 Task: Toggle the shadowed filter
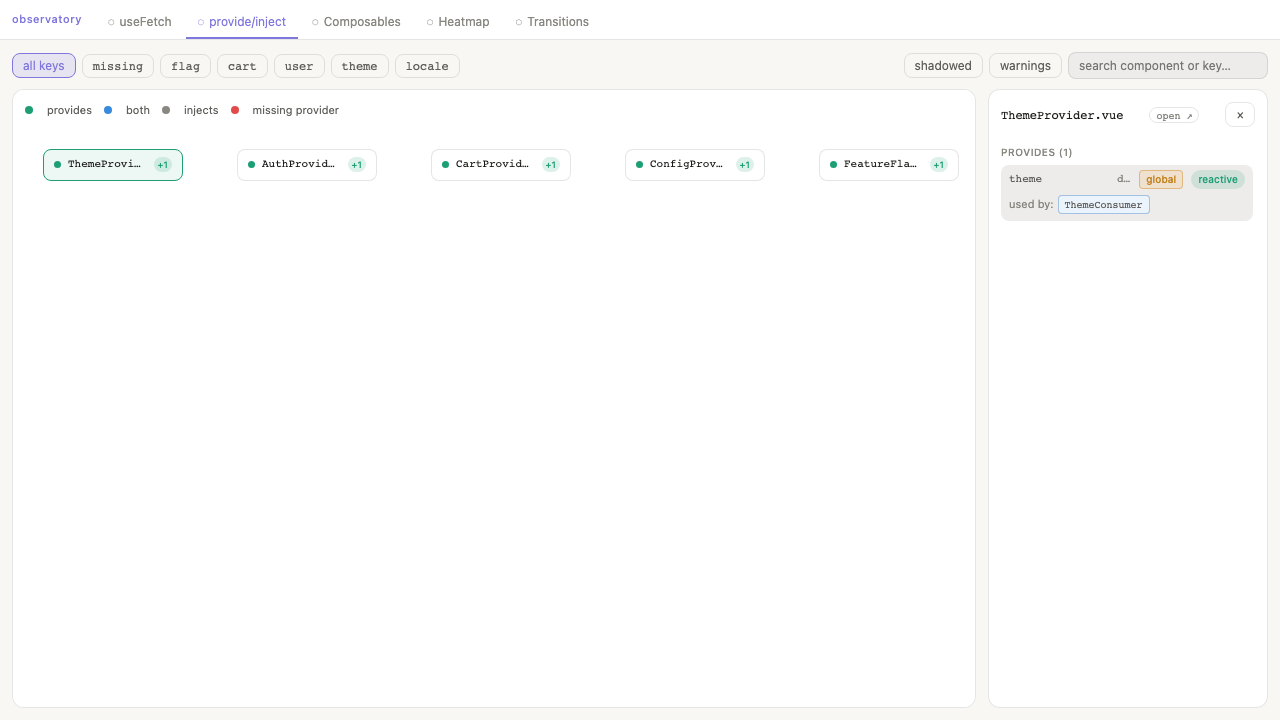(x=942, y=66)
